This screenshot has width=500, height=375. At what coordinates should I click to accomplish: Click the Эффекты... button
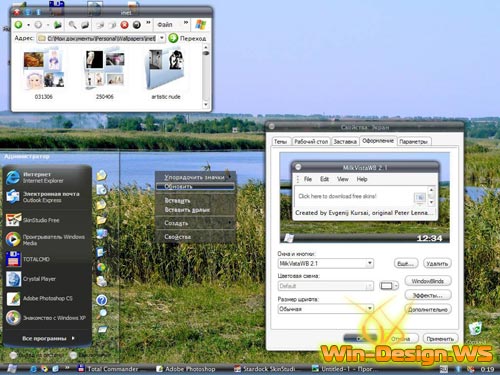pyautogui.click(x=428, y=295)
